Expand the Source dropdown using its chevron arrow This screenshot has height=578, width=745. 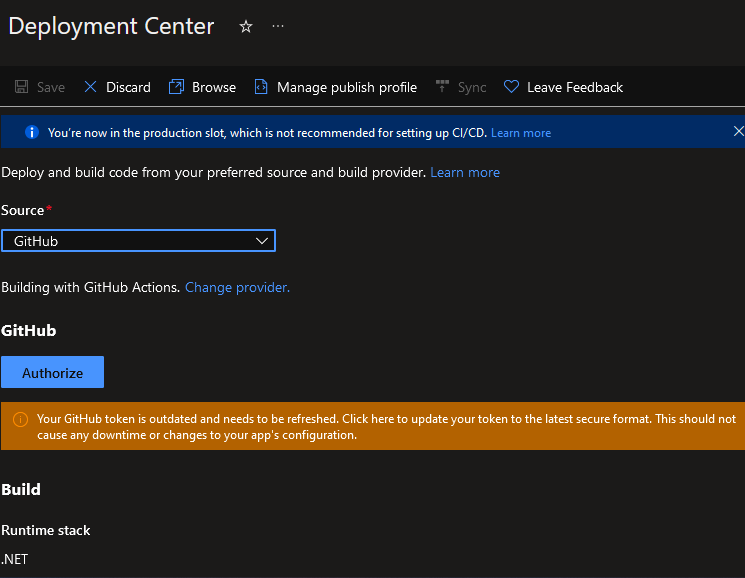[x=262, y=241]
